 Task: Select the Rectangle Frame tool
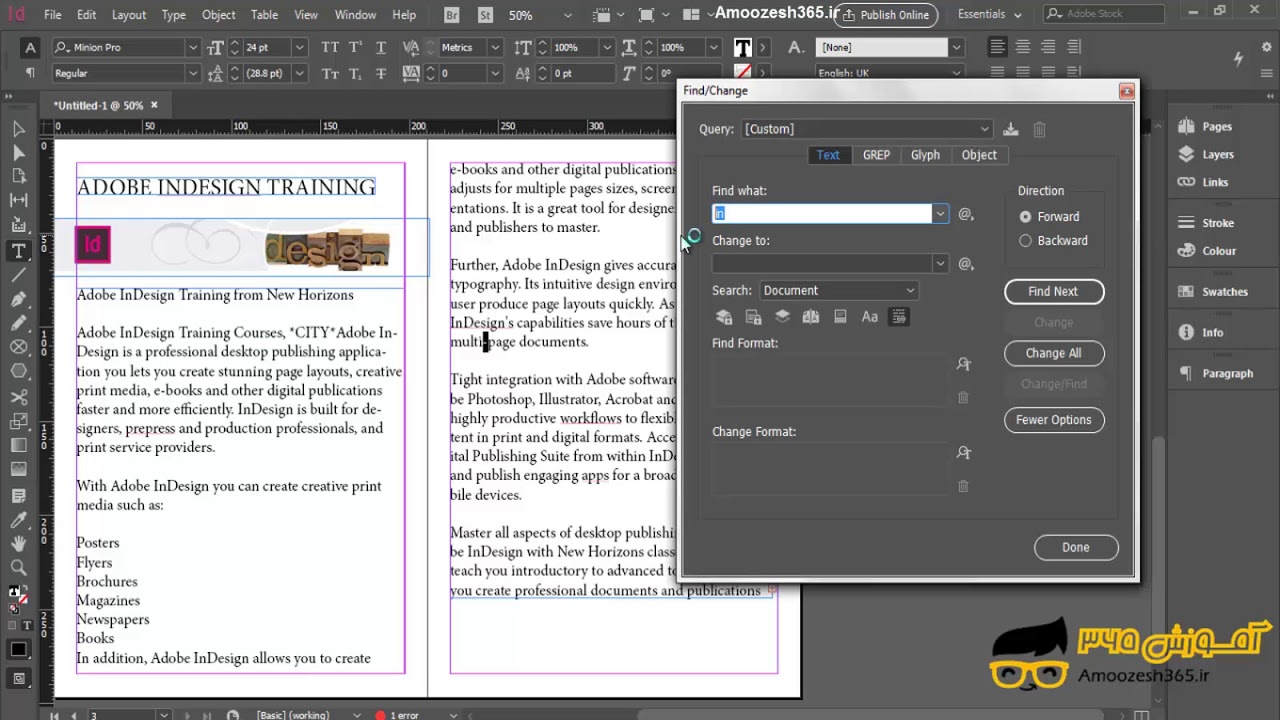click(x=18, y=347)
